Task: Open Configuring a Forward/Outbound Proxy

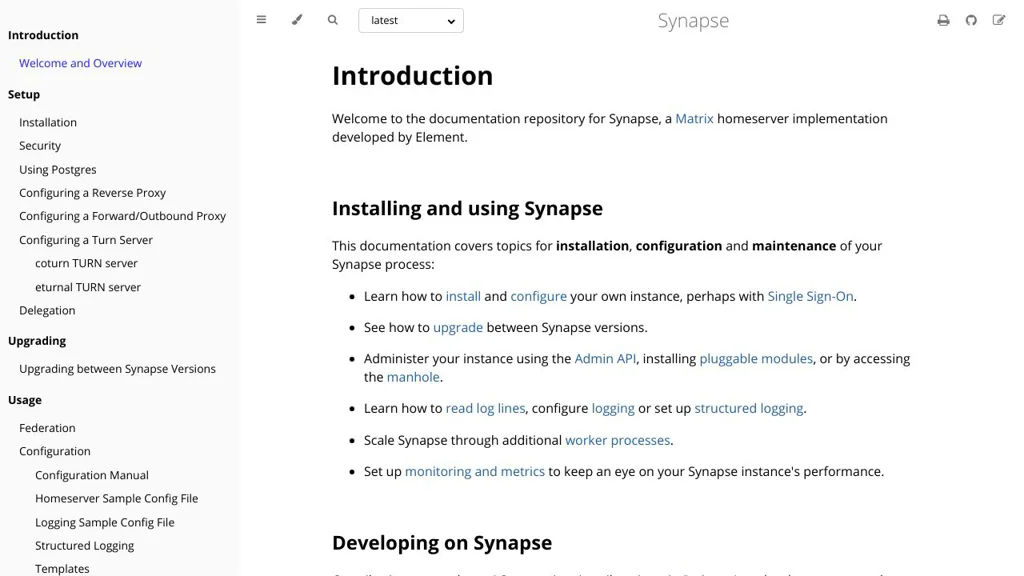Action: pos(122,216)
